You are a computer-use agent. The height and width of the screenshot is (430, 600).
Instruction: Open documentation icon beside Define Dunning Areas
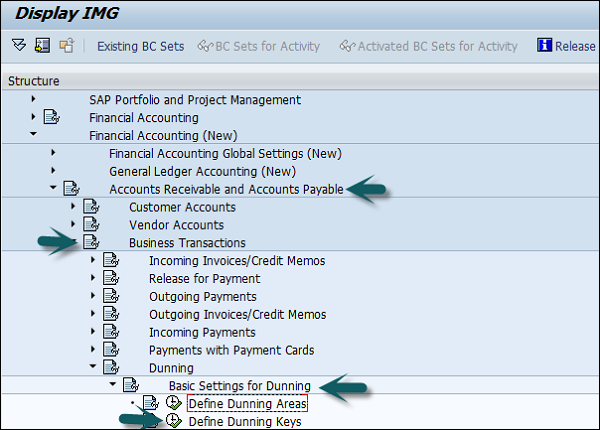[x=151, y=404]
